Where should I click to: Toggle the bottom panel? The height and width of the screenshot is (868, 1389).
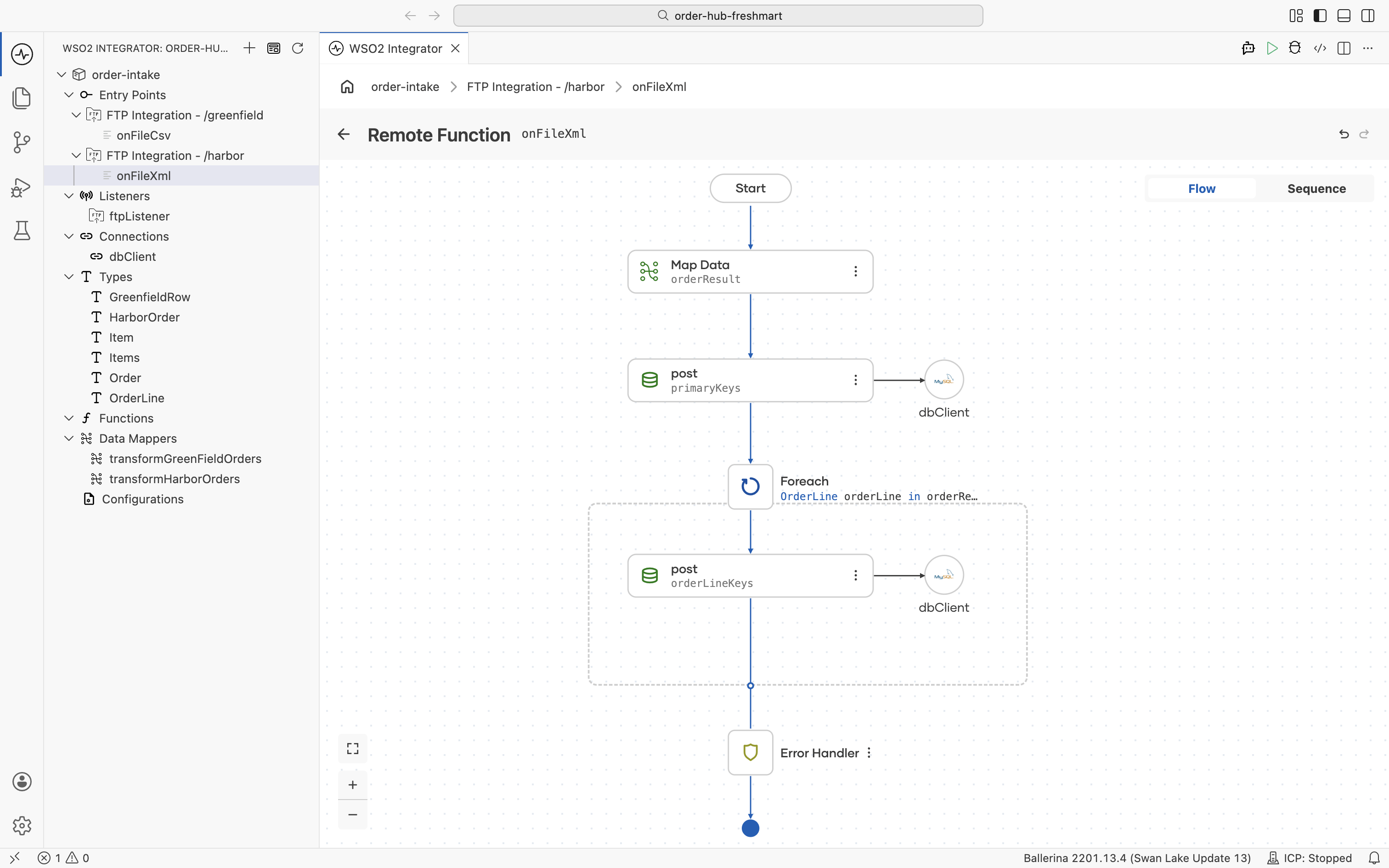(1344, 16)
